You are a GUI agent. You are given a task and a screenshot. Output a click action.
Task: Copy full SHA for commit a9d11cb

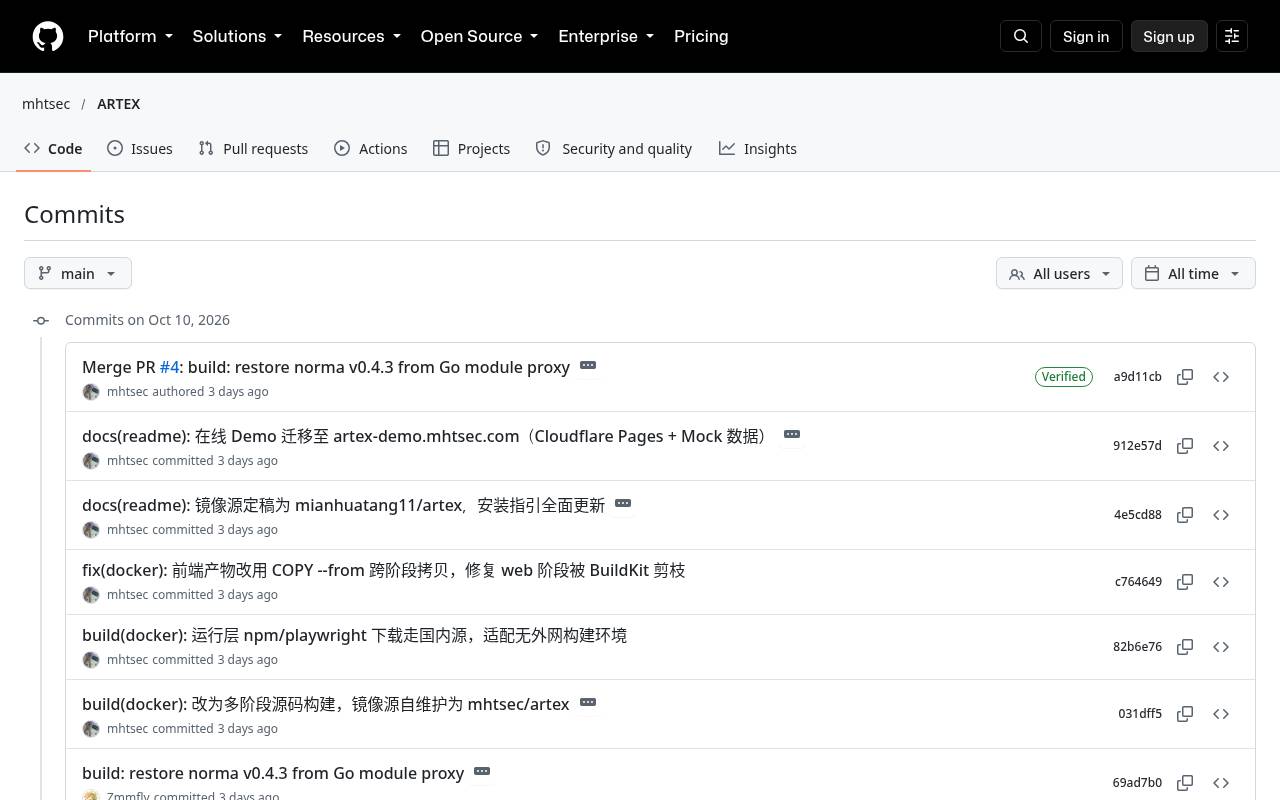pyautogui.click(x=1185, y=377)
